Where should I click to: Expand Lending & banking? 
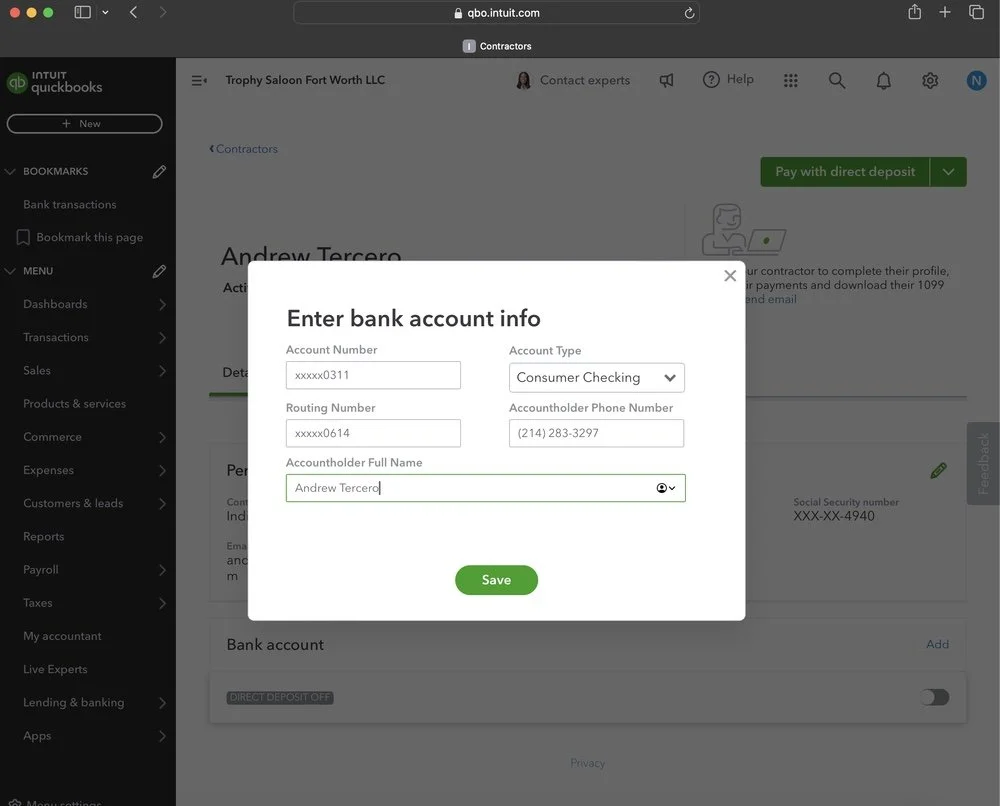tap(162, 702)
